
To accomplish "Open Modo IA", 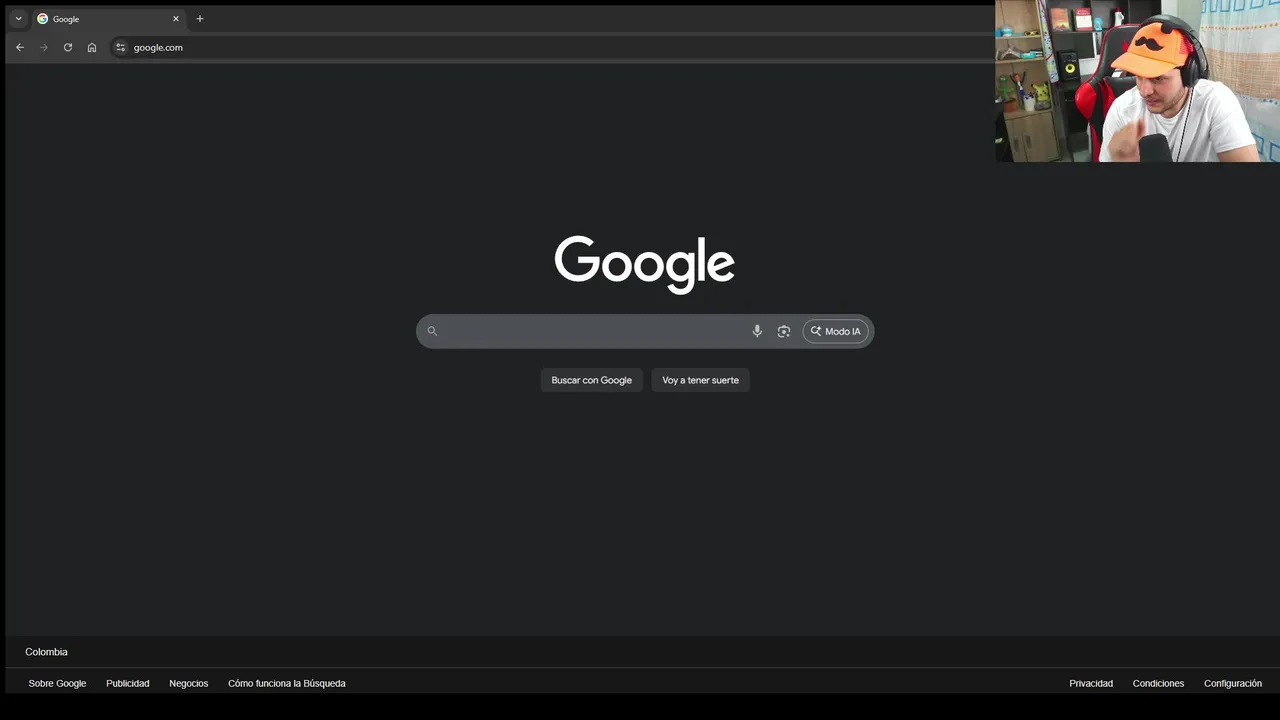I will [836, 331].
